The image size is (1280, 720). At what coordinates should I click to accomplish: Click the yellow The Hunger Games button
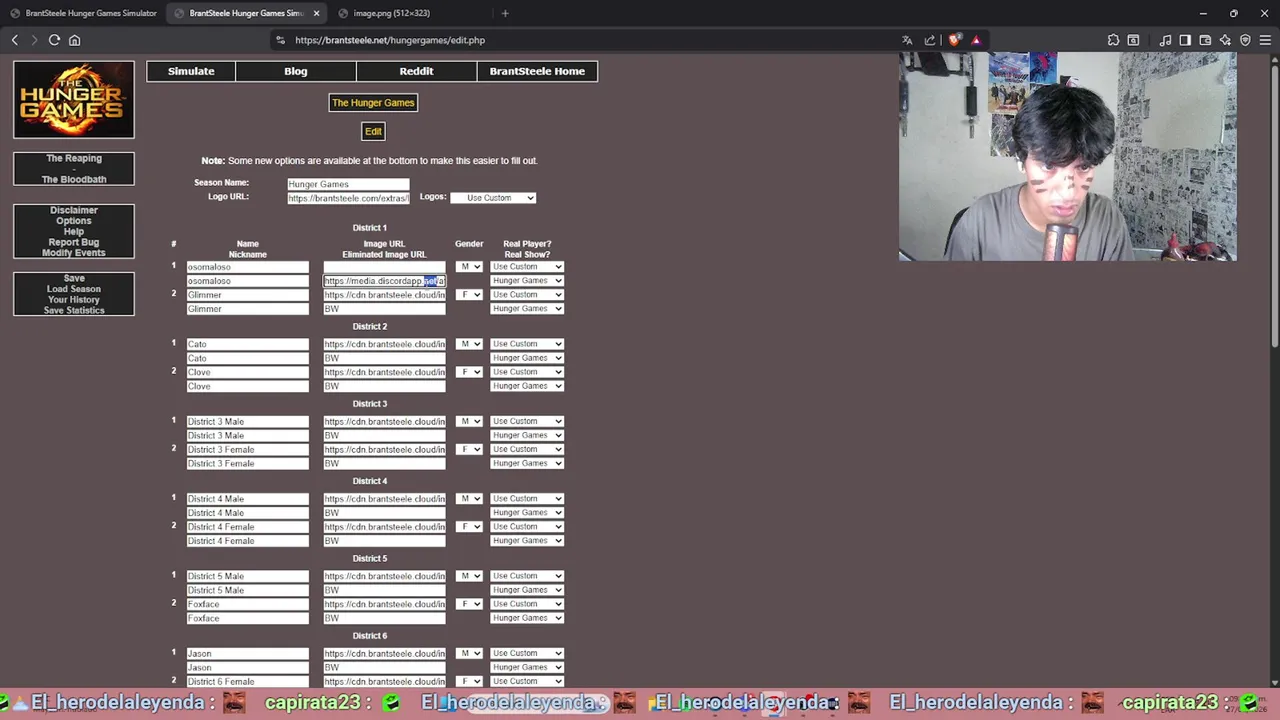373,103
